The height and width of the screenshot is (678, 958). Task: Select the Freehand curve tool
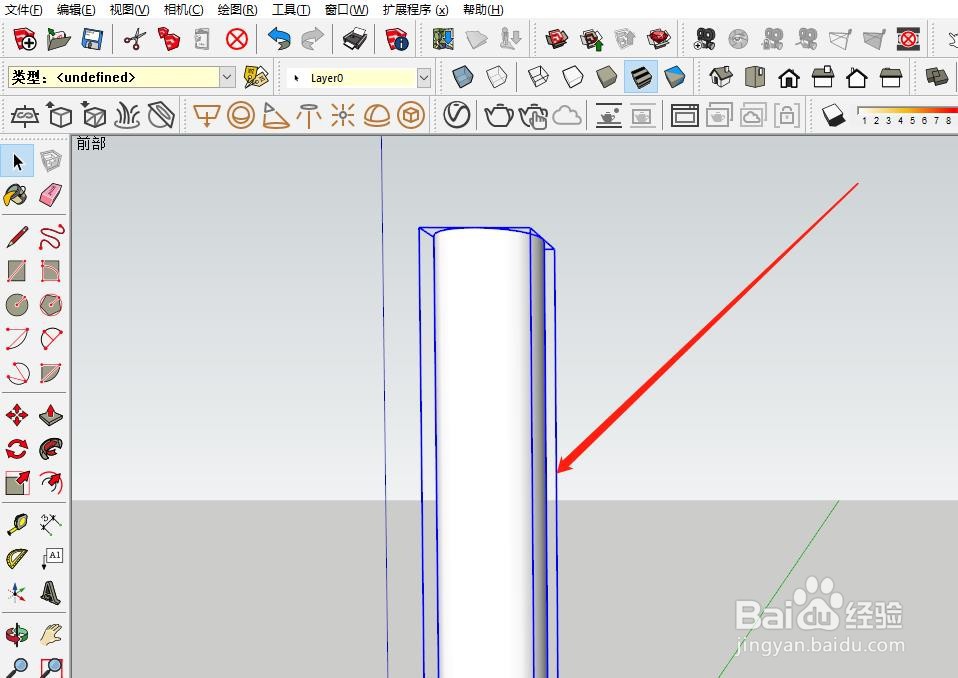click(51, 237)
